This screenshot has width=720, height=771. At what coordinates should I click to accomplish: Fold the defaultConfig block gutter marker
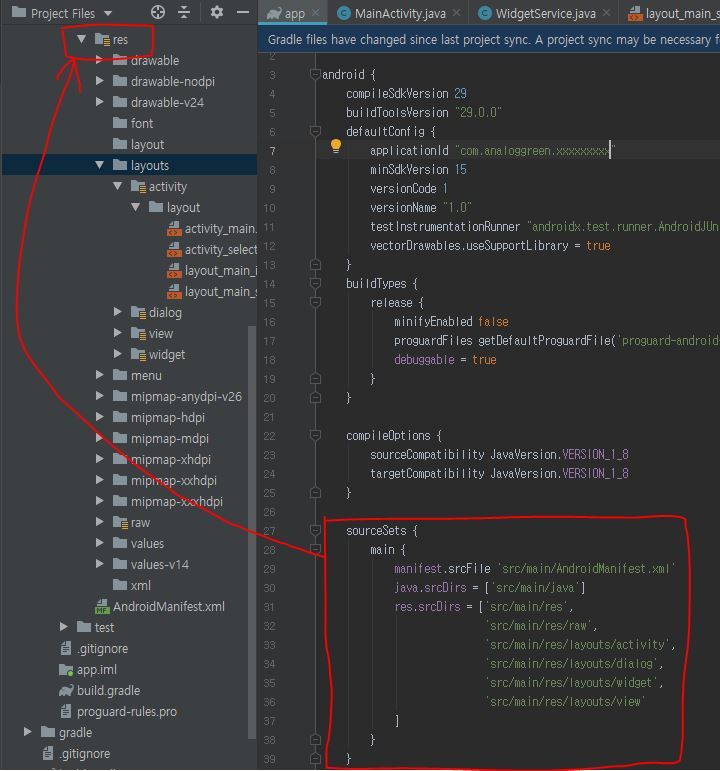tap(315, 131)
